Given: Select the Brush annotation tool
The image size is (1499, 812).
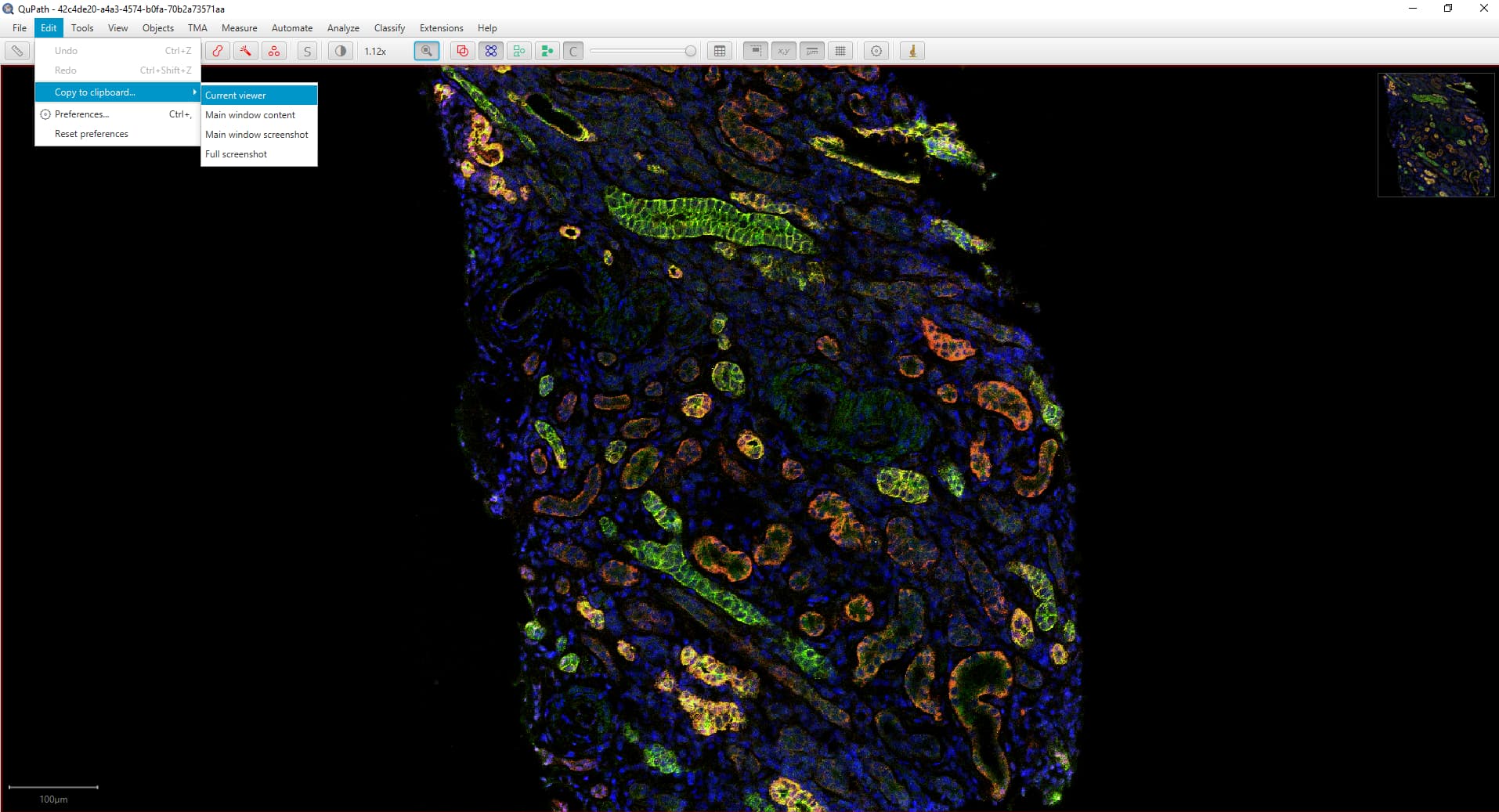Looking at the screenshot, I should pyautogui.click(x=217, y=51).
